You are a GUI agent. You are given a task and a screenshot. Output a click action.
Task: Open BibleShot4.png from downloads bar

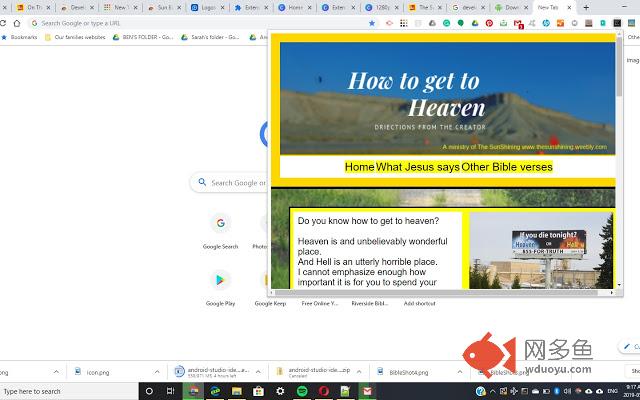coord(411,372)
